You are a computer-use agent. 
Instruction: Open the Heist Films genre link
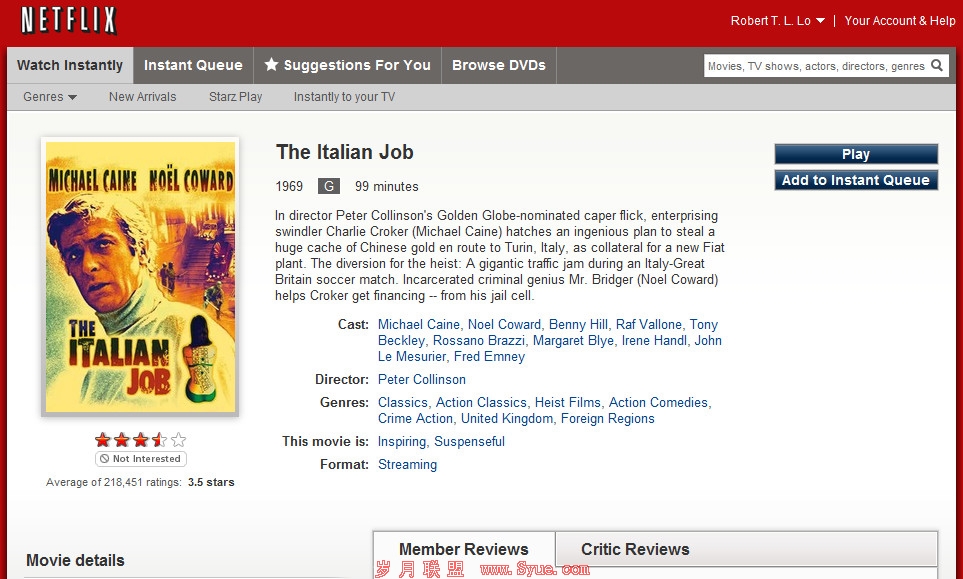tap(567, 402)
